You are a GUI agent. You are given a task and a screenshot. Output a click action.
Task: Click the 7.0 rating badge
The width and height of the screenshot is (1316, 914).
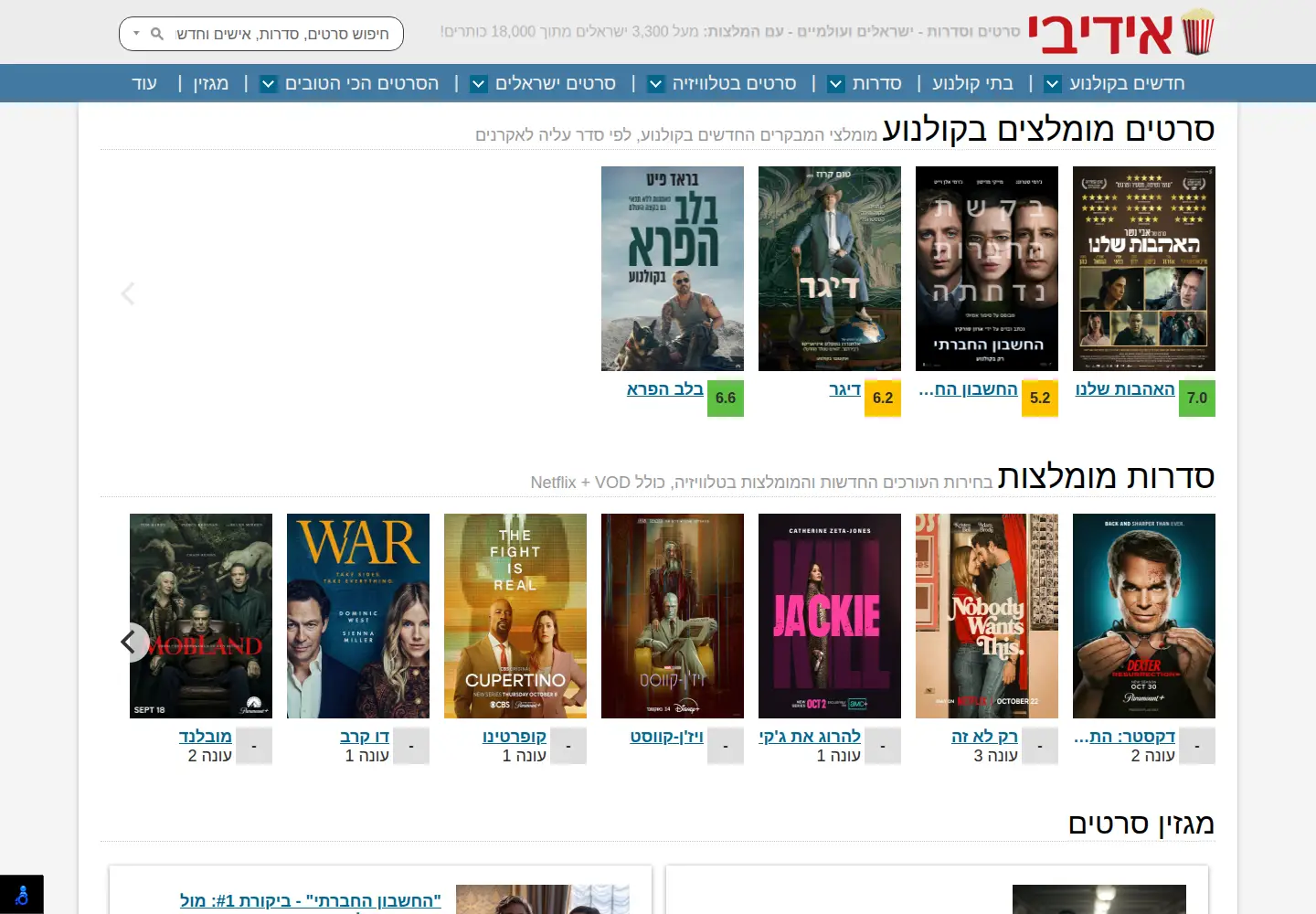coord(1197,399)
